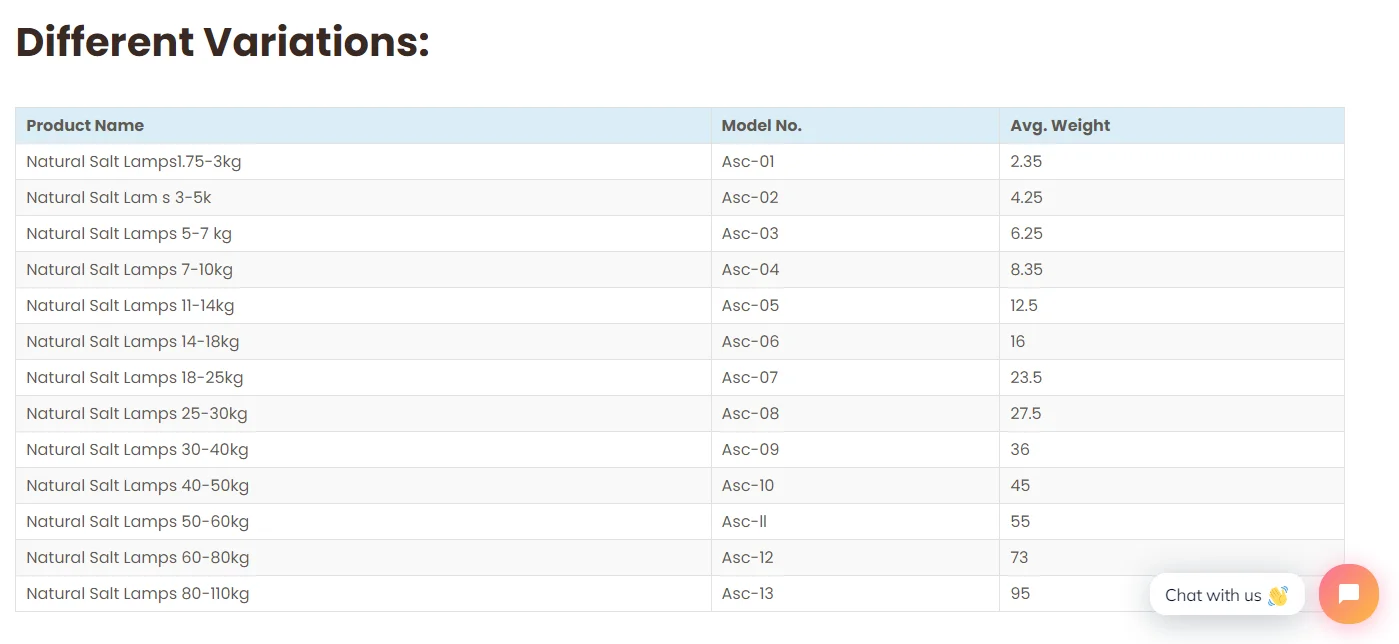The image size is (1399, 644).
Task: Select the 'Natural Salt Lamps1.75-3kg' cell
Action: pyautogui.click(x=134, y=162)
